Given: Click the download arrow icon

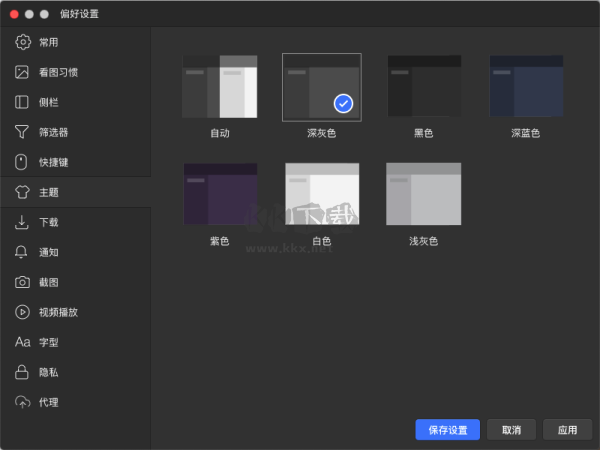Looking at the screenshot, I should pyautogui.click(x=22, y=222).
